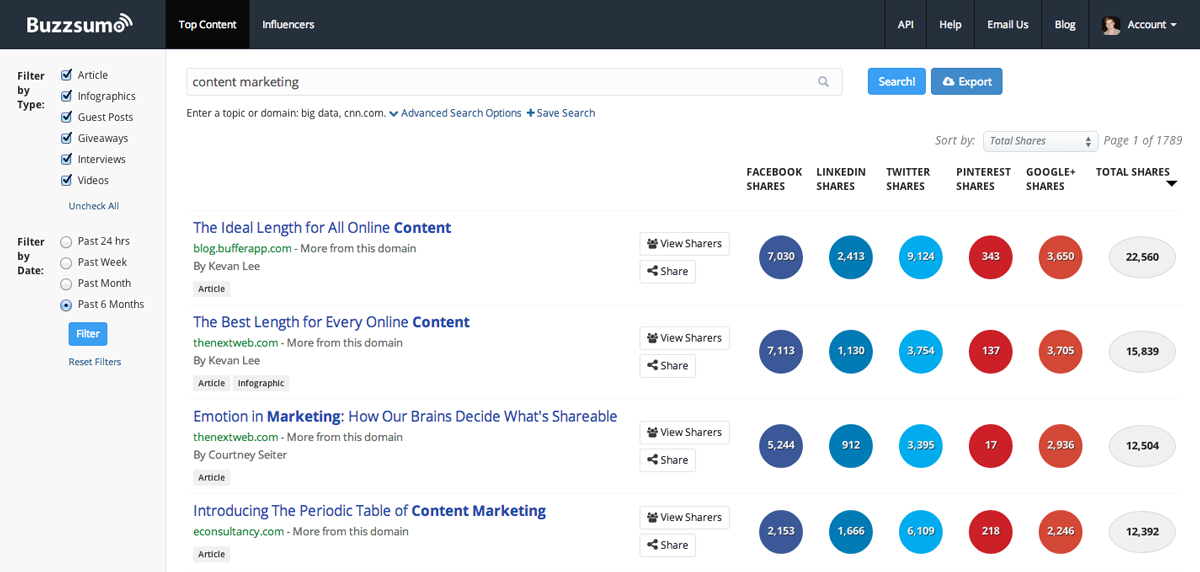Click into the content marketing search box

point(500,82)
